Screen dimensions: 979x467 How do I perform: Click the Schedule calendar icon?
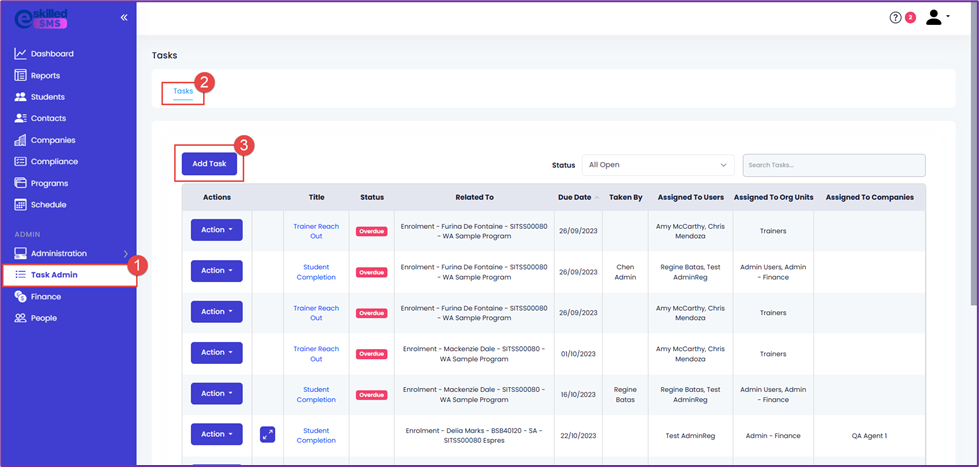click(20, 204)
